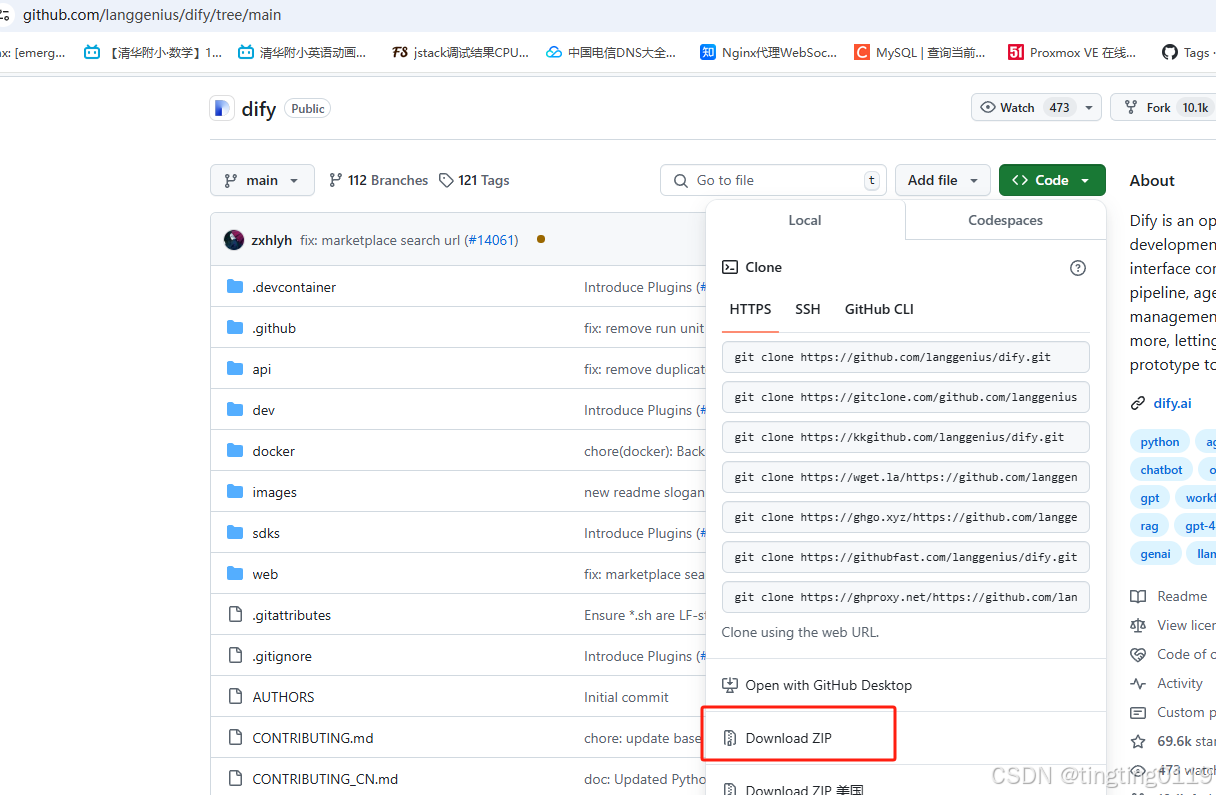Click the web folder icon
The height and width of the screenshot is (795, 1216).
click(235, 574)
